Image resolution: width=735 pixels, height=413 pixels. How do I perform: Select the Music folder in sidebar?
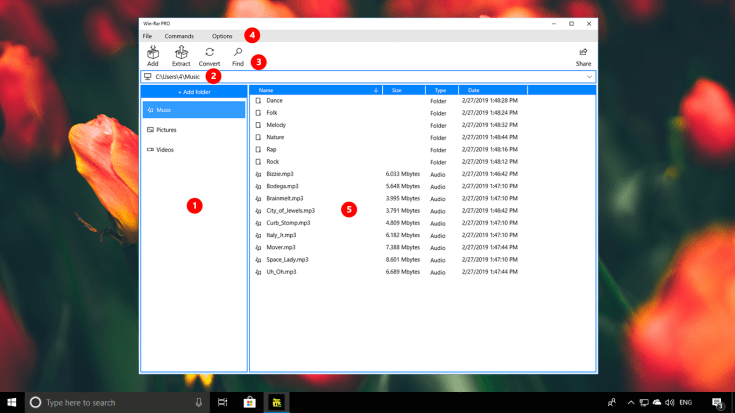coord(193,110)
